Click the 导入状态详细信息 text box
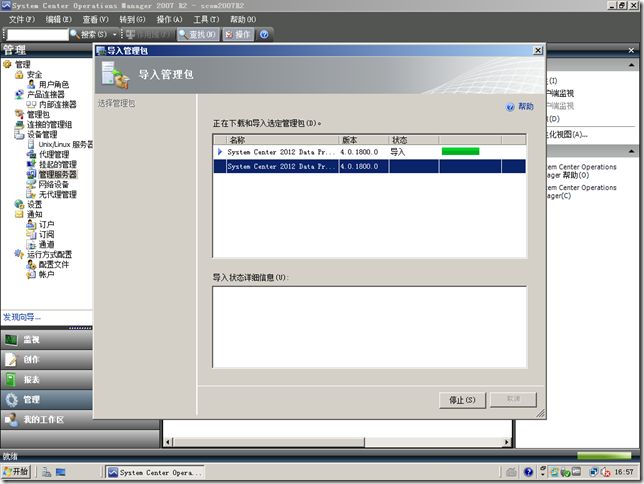Image resolution: width=644 pixels, height=484 pixels. click(369, 327)
